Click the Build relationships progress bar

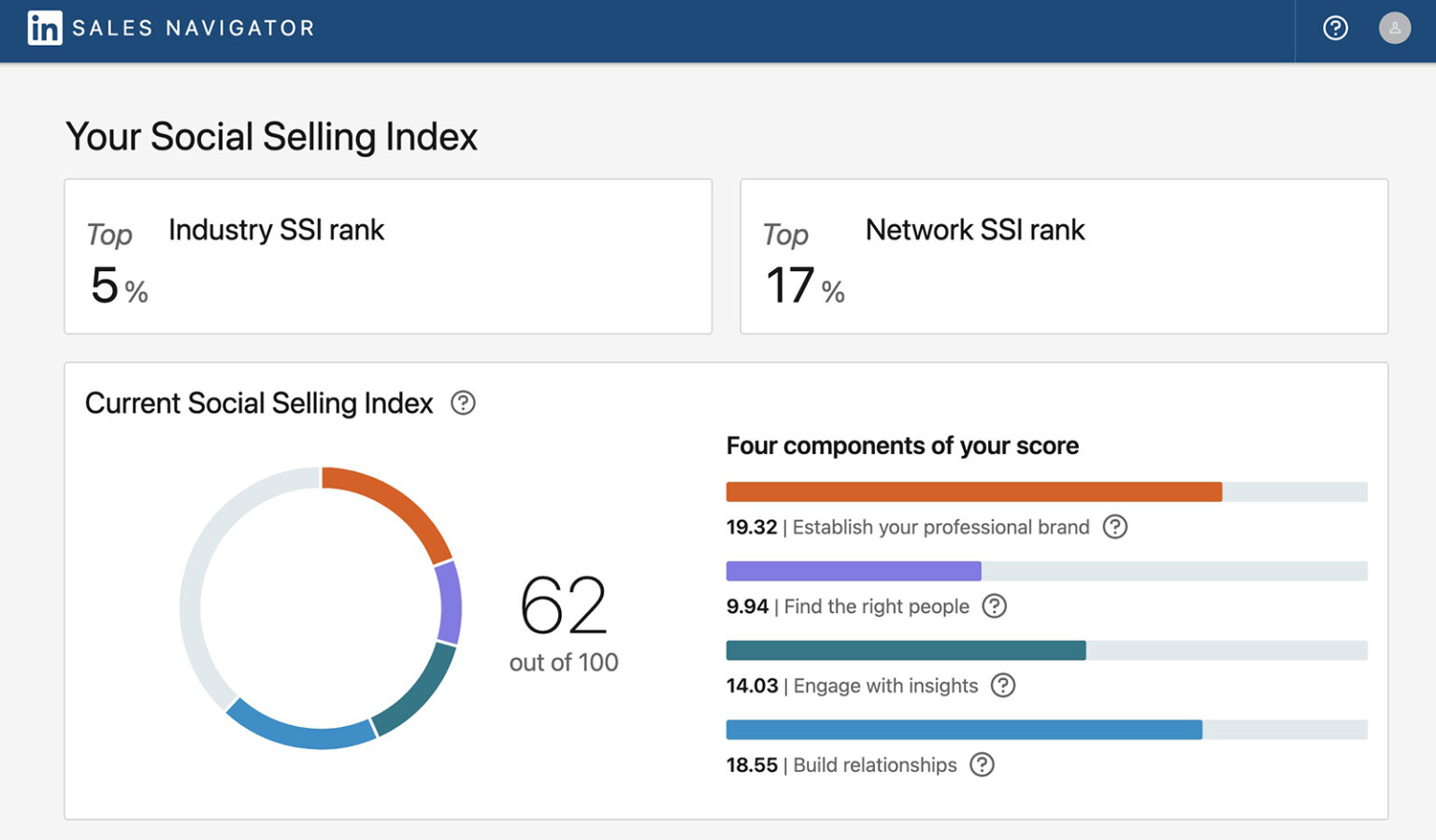[963, 729]
